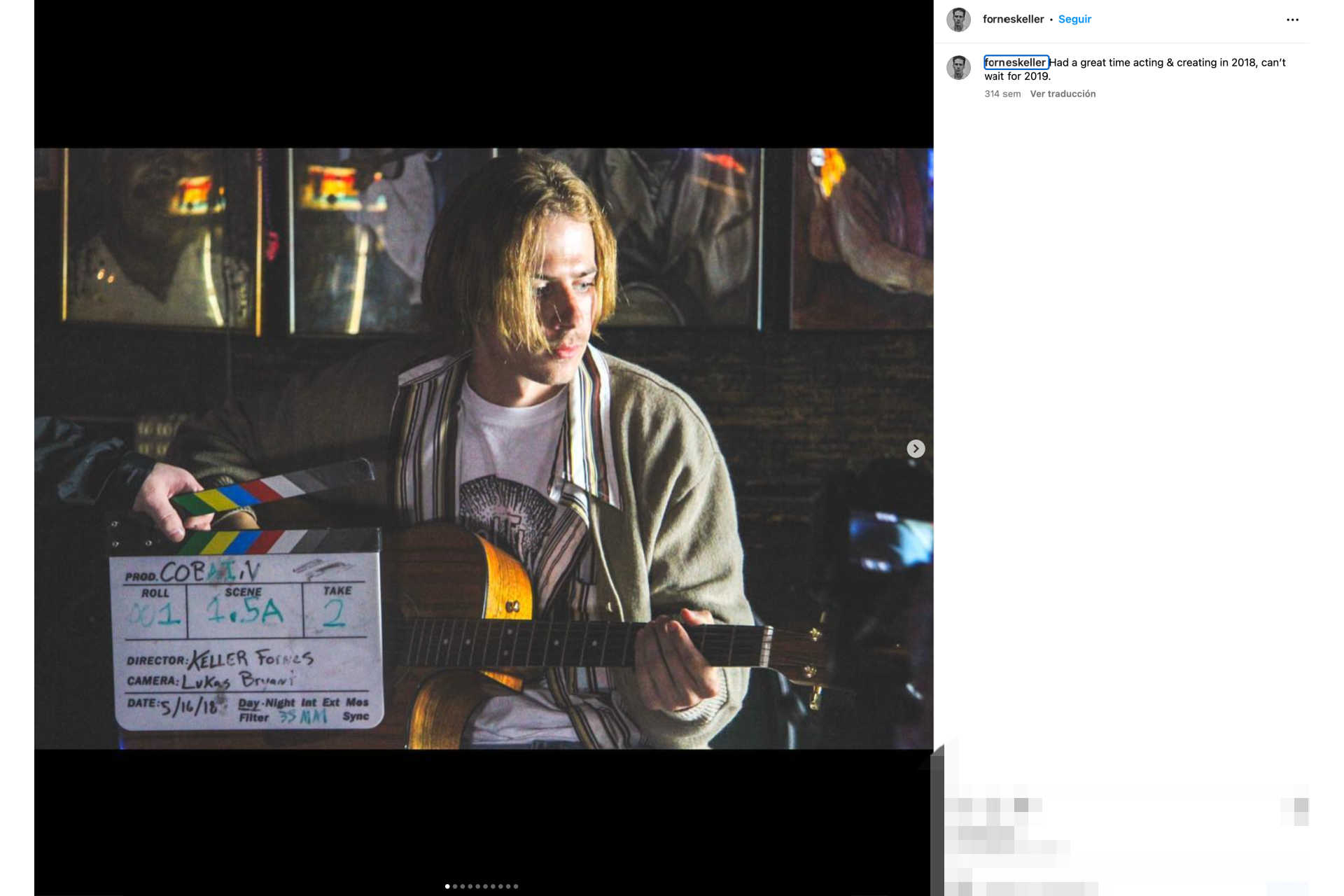
Task: Go to the next photo with the carousel arrow
Action: point(916,449)
